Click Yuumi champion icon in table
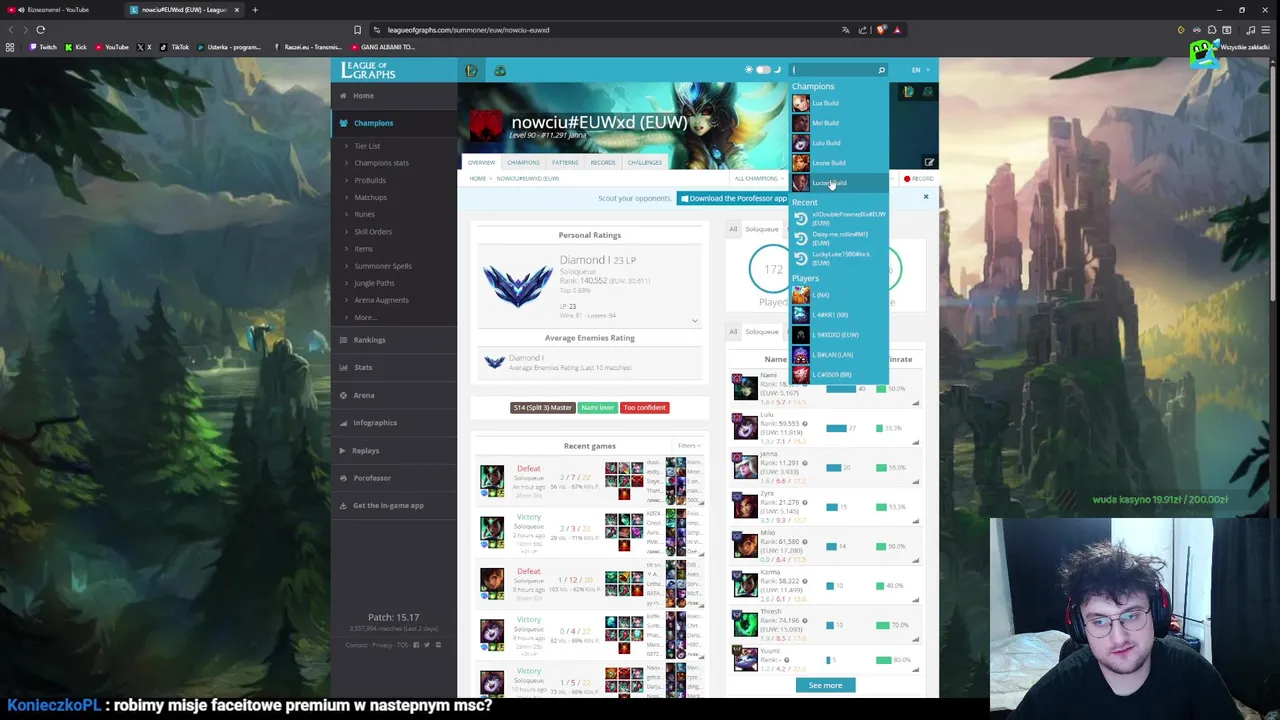The height and width of the screenshot is (720, 1280). 745,658
